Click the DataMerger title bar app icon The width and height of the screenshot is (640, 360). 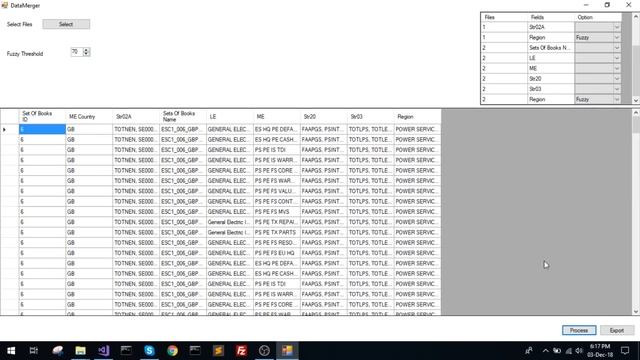(4, 5)
